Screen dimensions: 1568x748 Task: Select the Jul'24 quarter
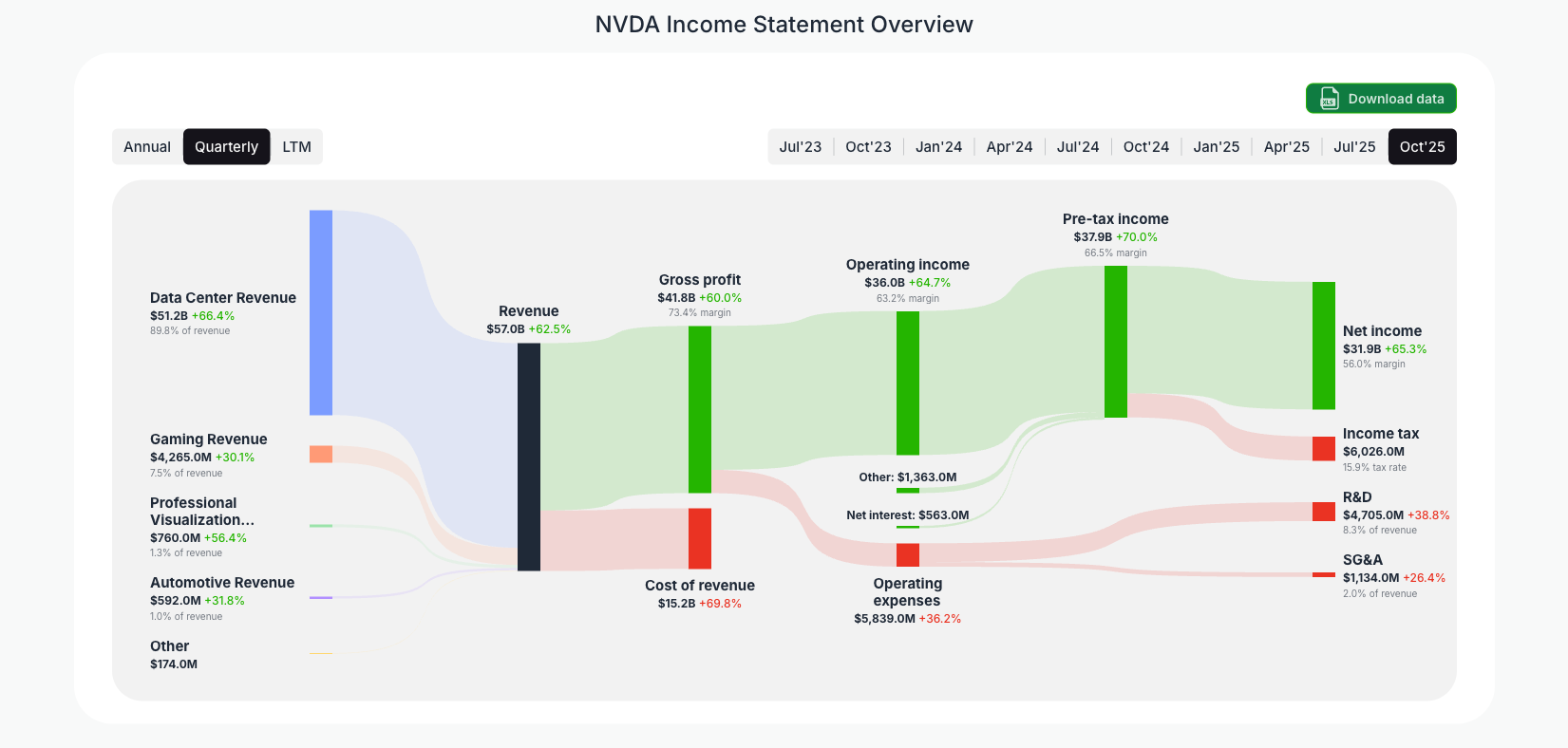[1078, 147]
